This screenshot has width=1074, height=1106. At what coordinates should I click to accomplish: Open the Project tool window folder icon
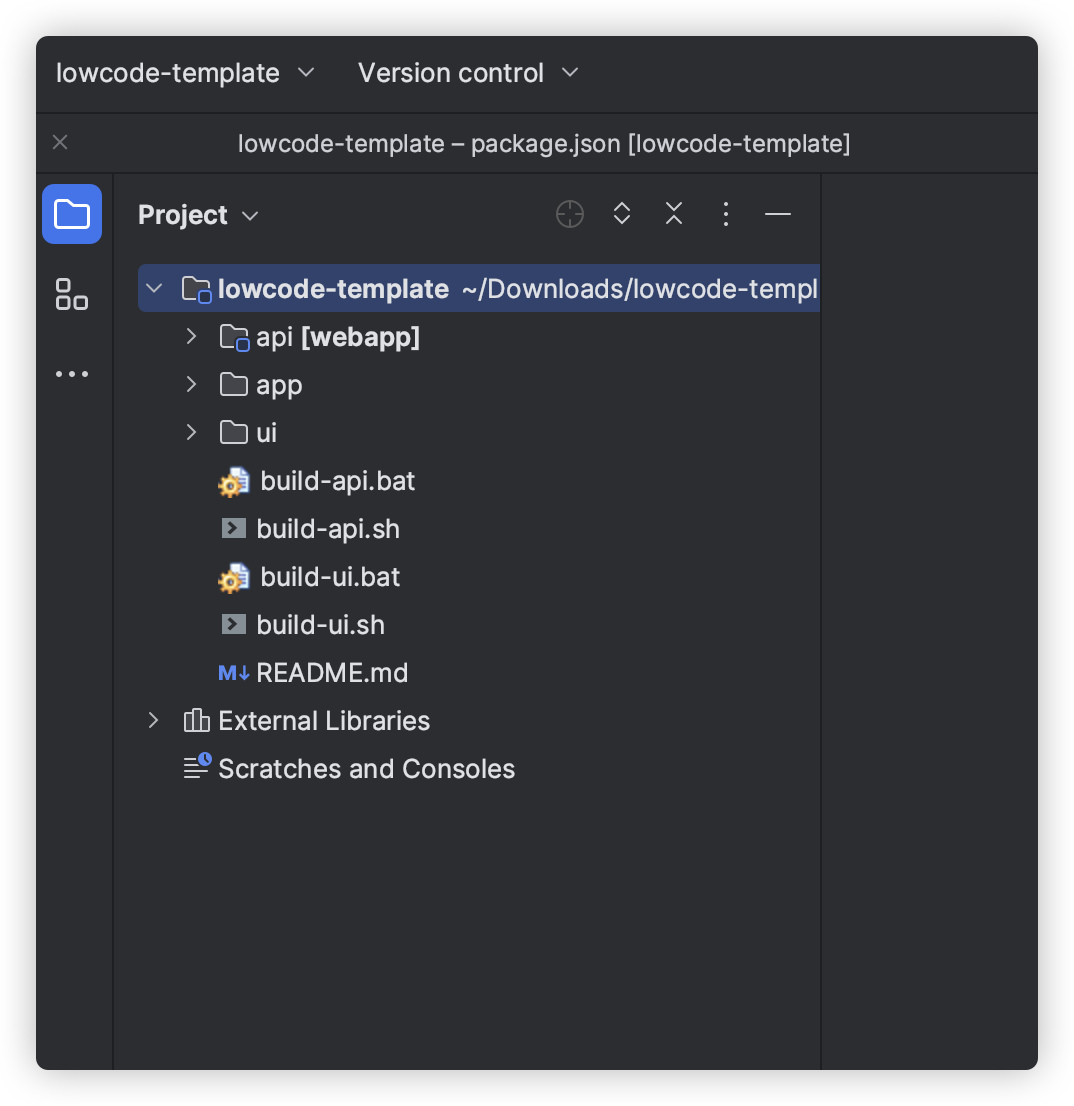[72, 214]
